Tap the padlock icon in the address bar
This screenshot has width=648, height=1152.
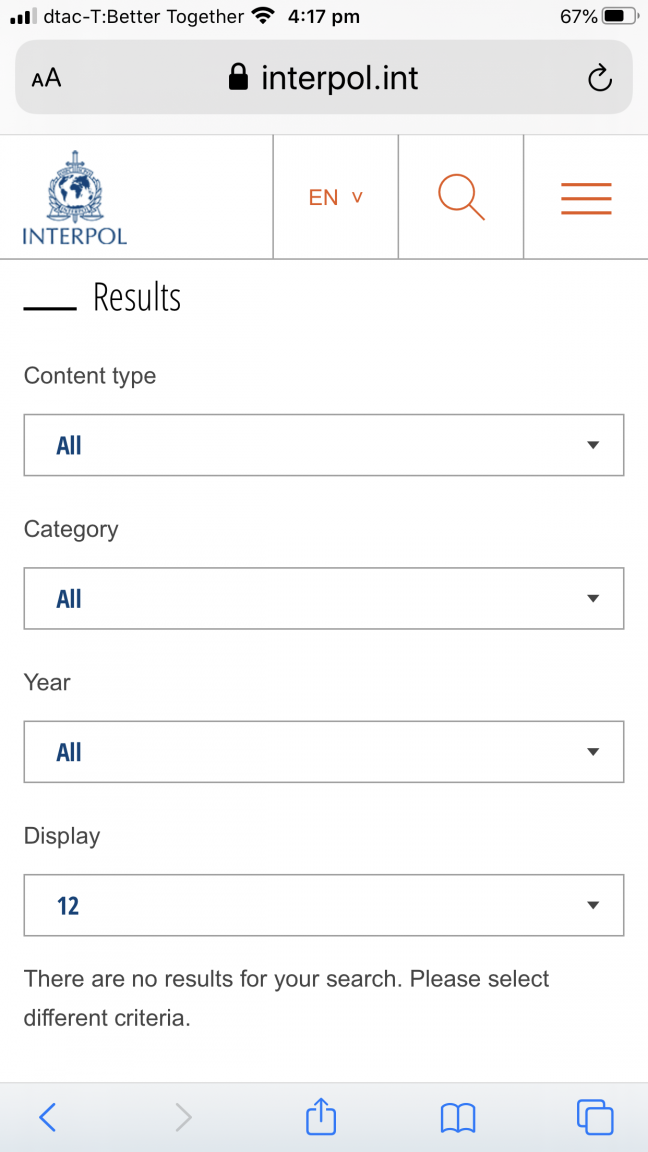[239, 77]
